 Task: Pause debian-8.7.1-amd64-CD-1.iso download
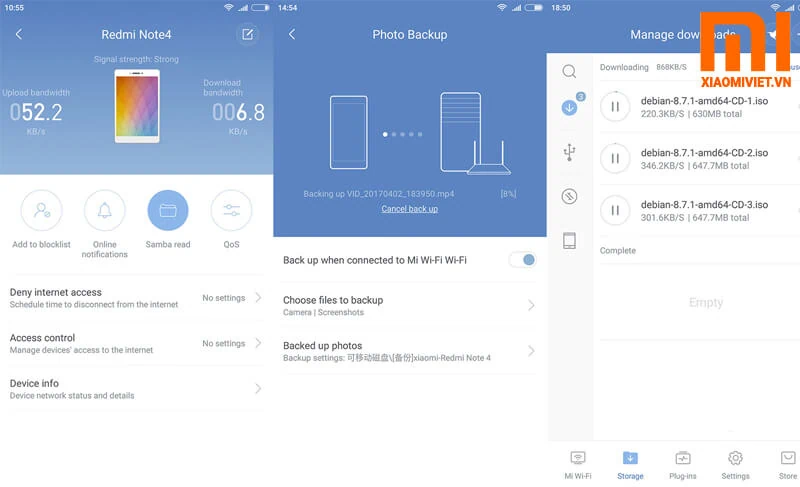[615, 107]
